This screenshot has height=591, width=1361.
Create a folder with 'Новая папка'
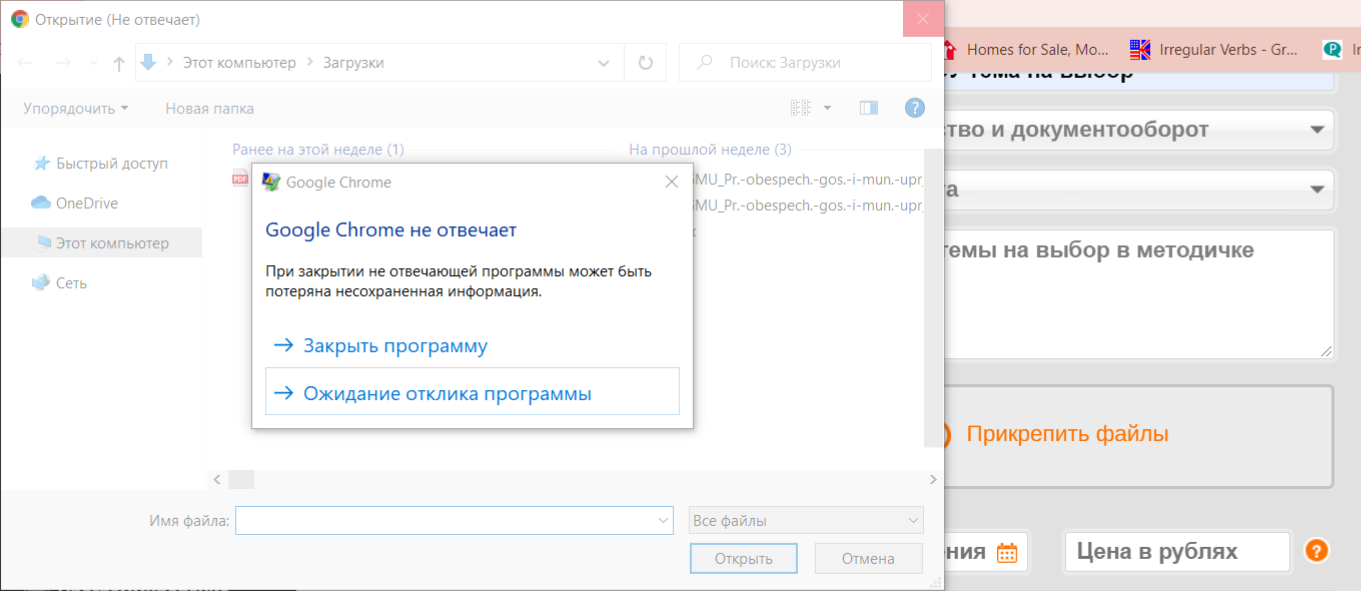(209, 108)
